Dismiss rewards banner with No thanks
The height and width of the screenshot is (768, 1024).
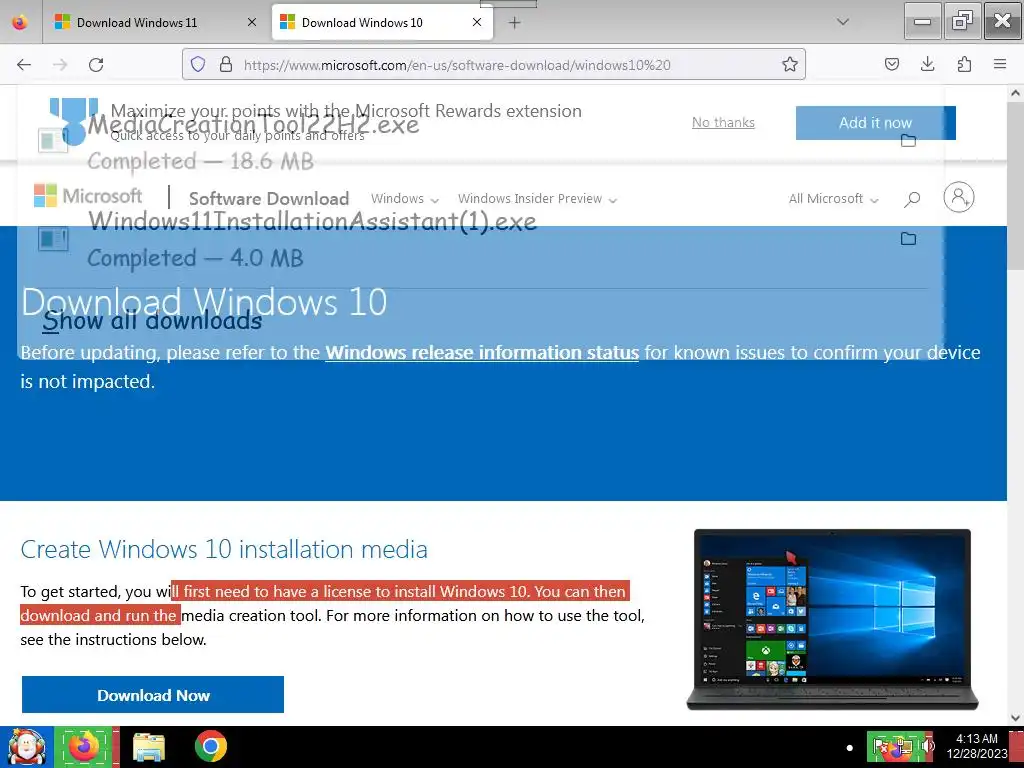click(x=723, y=122)
